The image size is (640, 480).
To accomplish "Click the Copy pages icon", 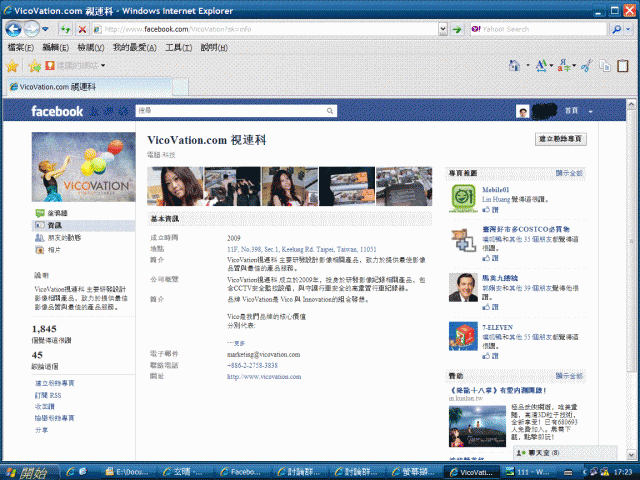I will [605, 65].
